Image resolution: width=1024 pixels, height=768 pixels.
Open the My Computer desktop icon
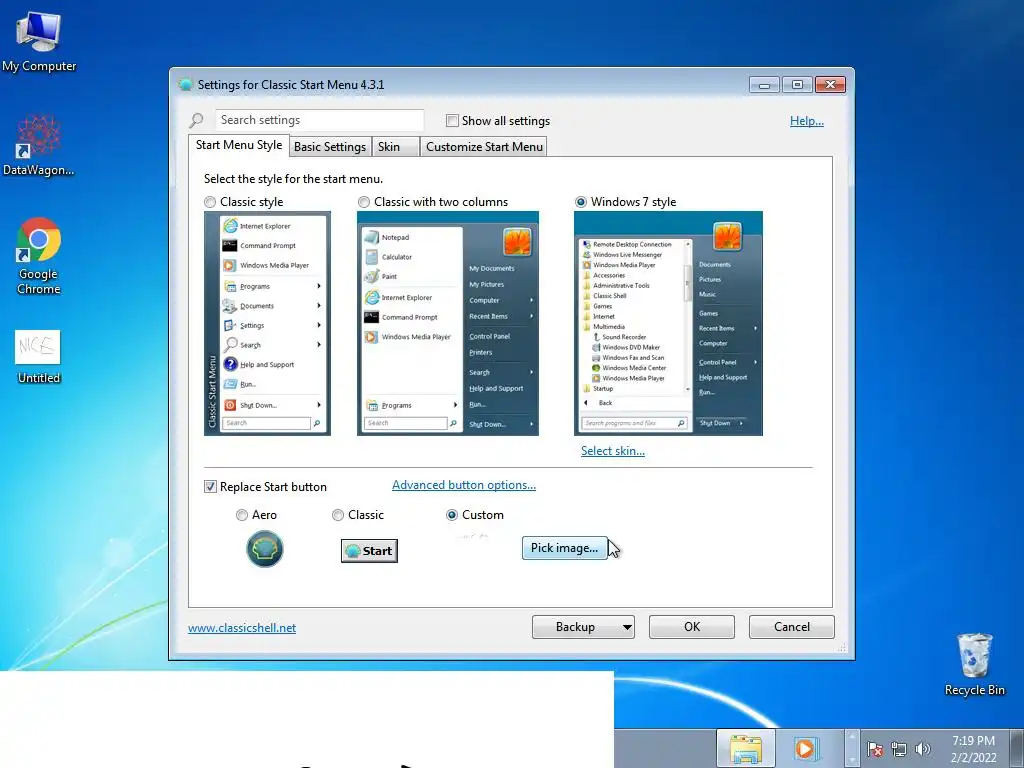(x=39, y=42)
